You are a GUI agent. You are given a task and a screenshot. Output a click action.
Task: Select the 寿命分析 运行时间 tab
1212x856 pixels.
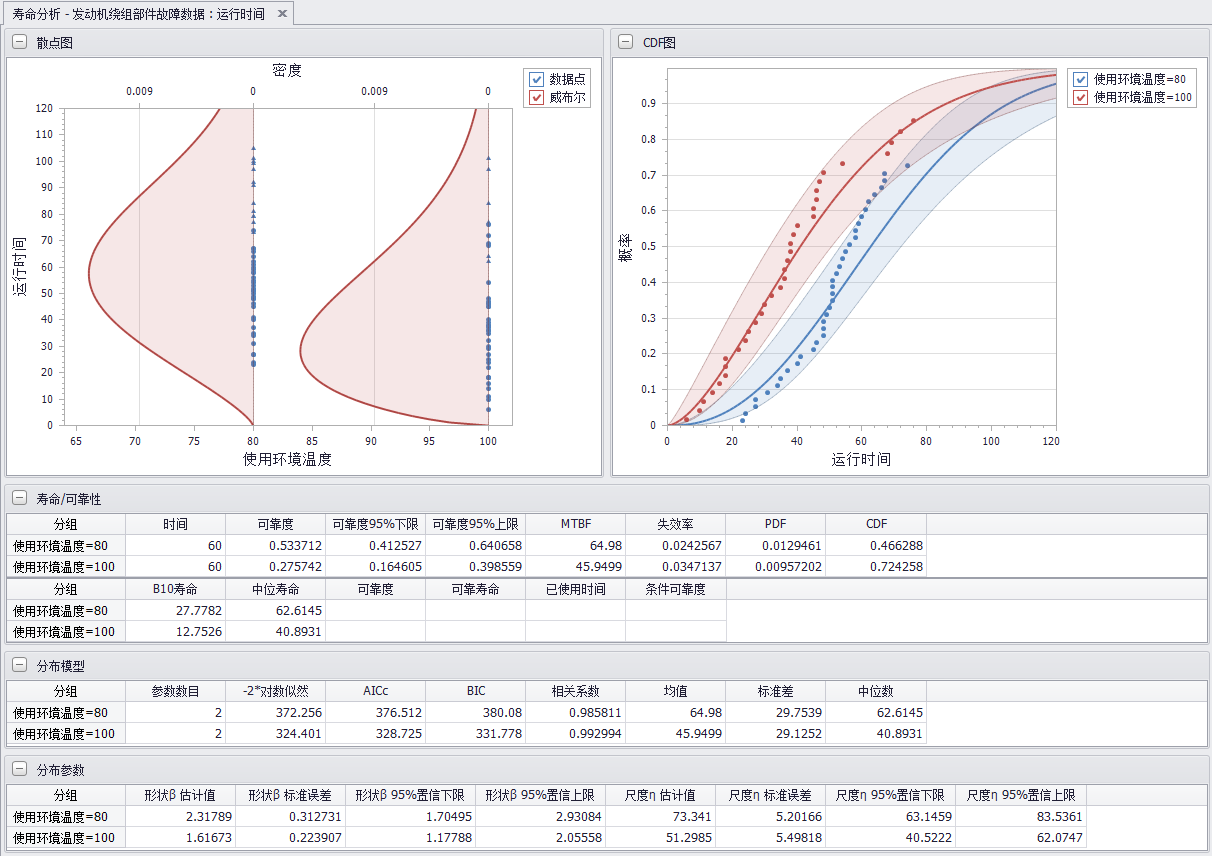pyautogui.click(x=138, y=14)
